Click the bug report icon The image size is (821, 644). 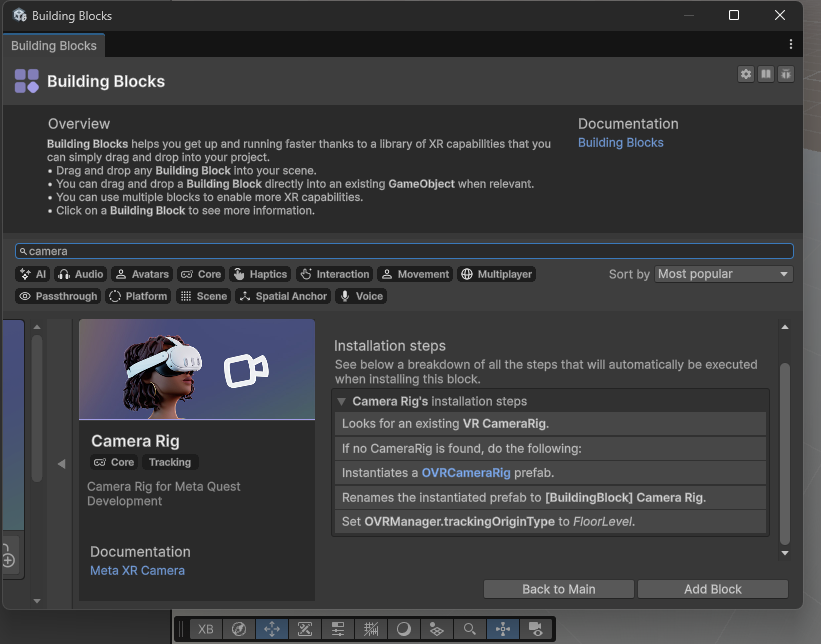[x=786, y=74]
